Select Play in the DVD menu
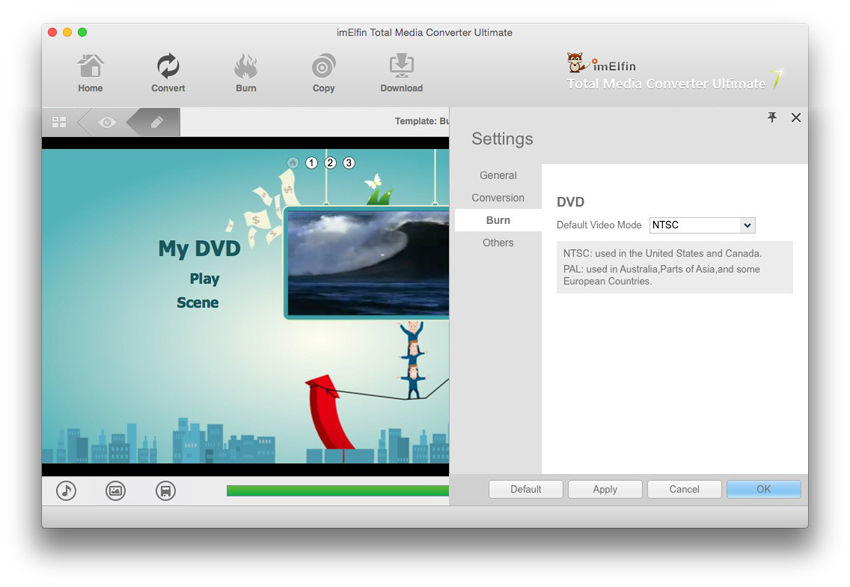This screenshot has width=850, height=587. (204, 279)
